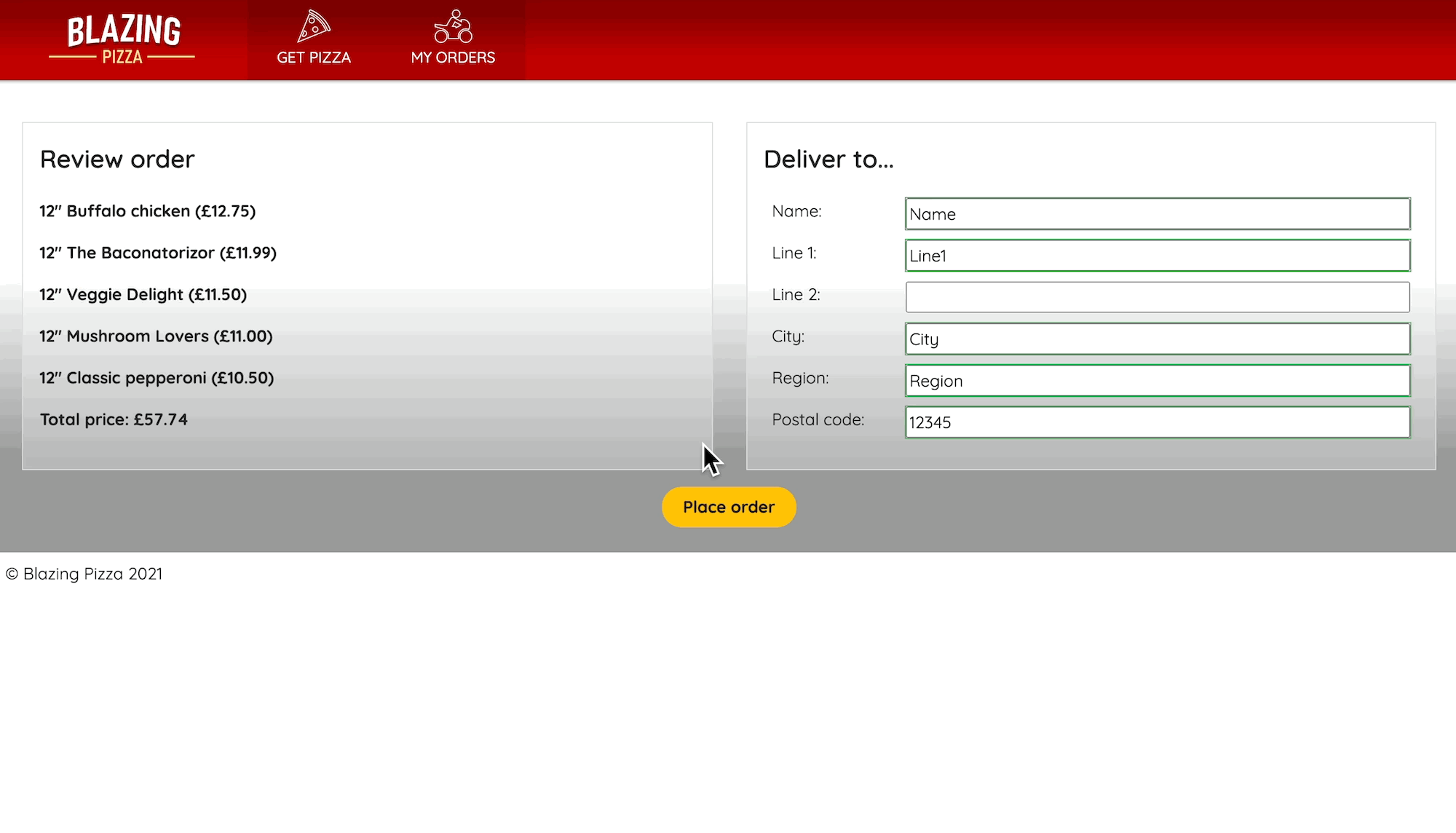The height and width of the screenshot is (833, 1456).
Task: Click the 12" Mushroom Lovers item
Action: 156,336
